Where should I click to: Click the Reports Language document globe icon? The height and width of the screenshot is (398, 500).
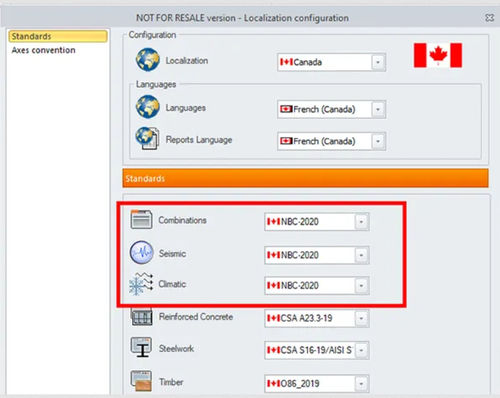pos(147,138)
